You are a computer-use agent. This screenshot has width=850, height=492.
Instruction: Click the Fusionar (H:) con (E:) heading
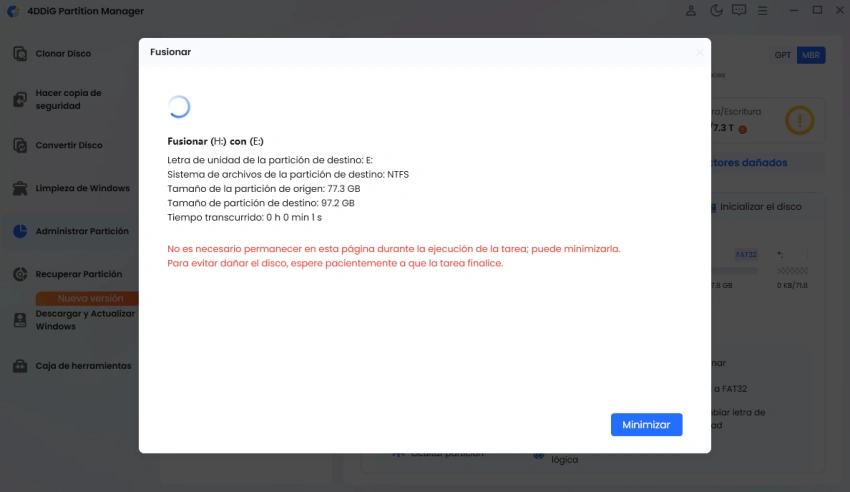click(x=215, y=141)
